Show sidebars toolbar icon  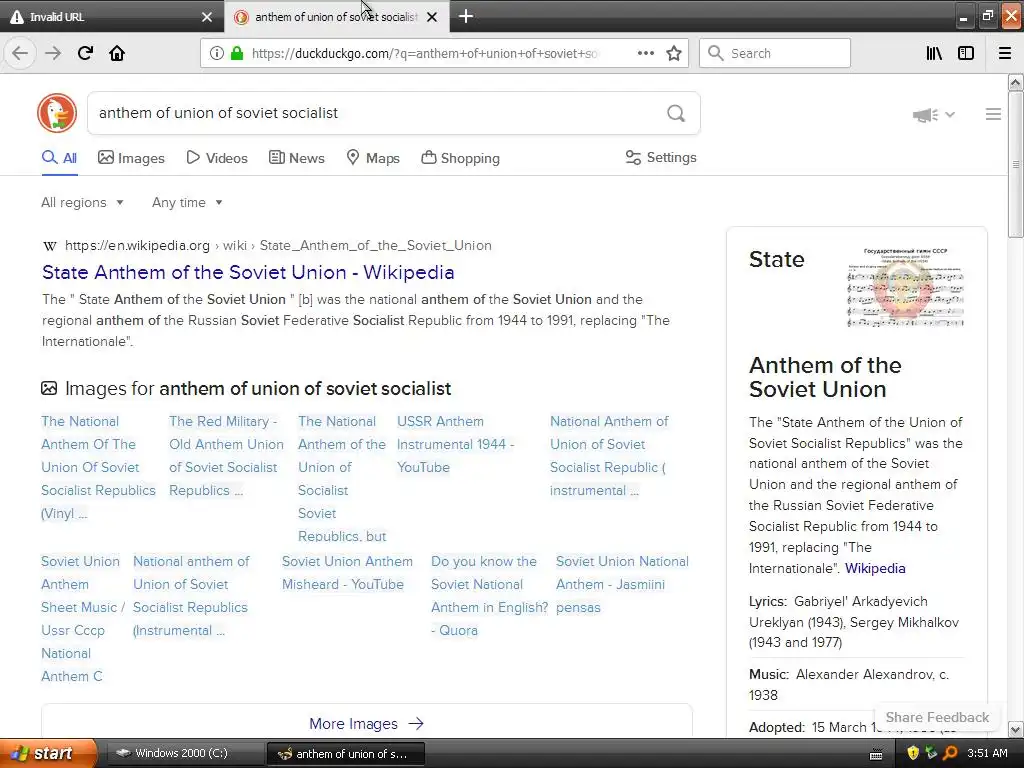pos(966,54)
